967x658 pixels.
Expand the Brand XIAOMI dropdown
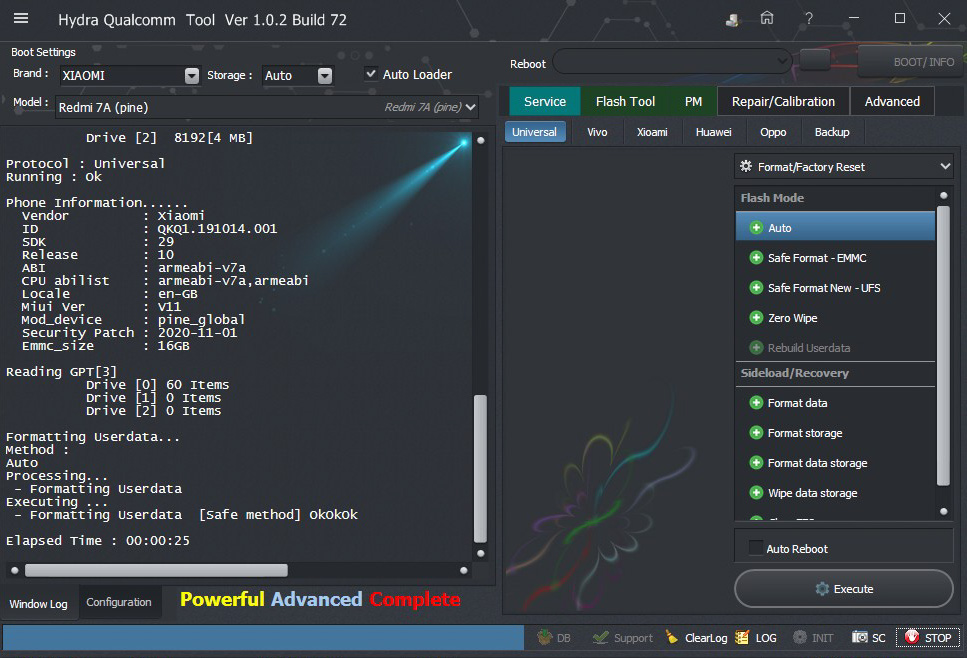(x=191, y=75)
